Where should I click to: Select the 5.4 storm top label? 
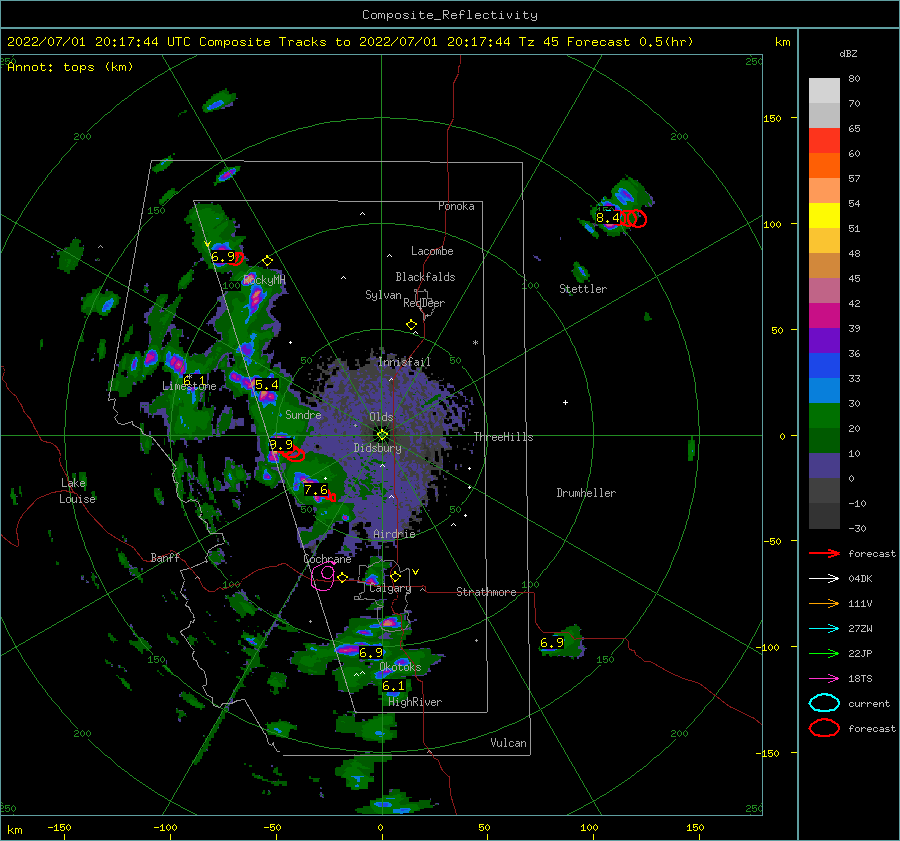266,385
